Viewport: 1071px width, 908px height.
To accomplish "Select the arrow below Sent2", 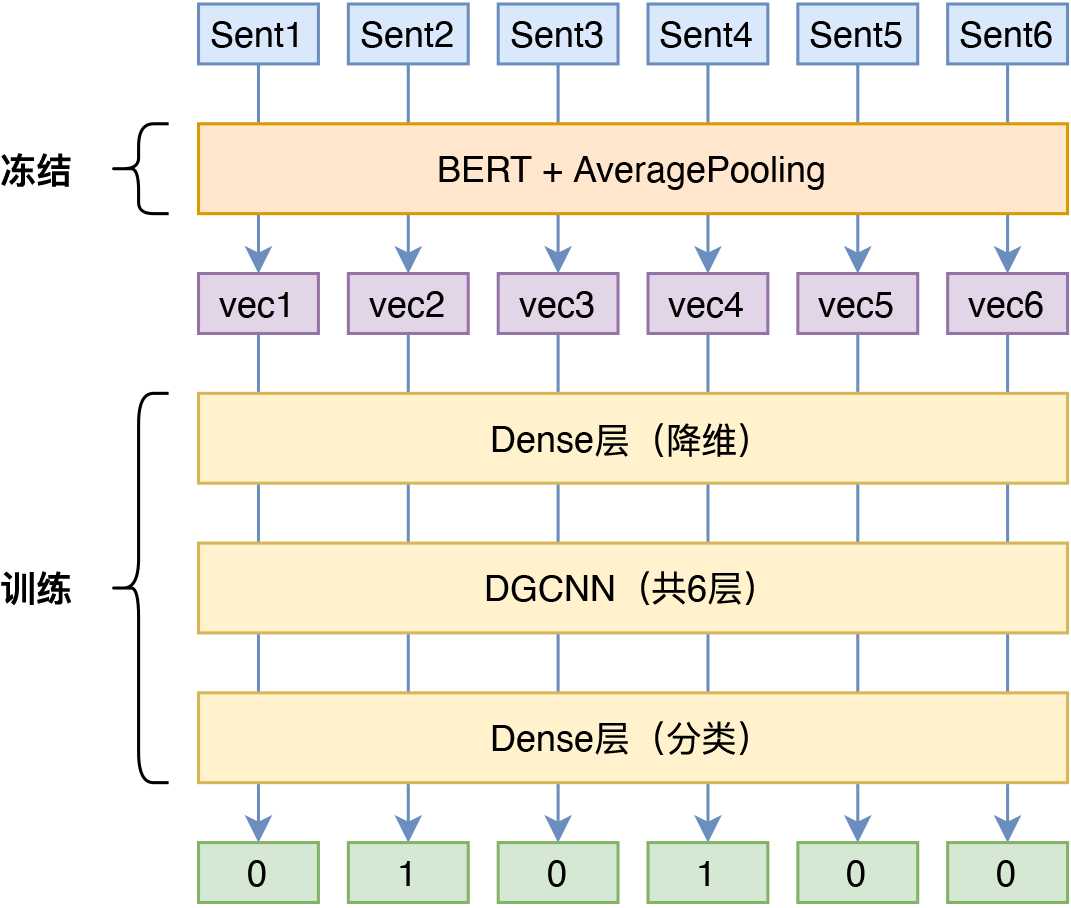I will point(407,95).
